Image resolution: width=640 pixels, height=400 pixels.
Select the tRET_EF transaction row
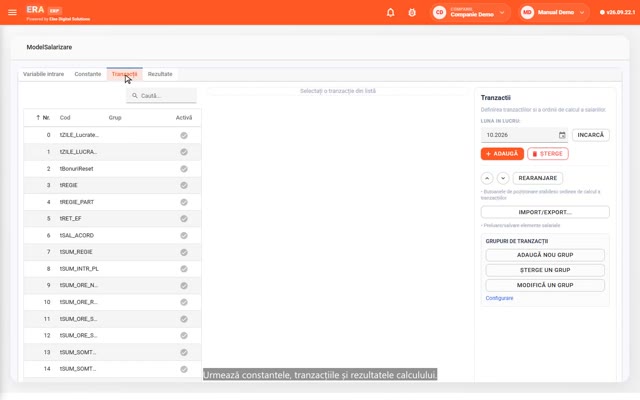click(112, 219)
